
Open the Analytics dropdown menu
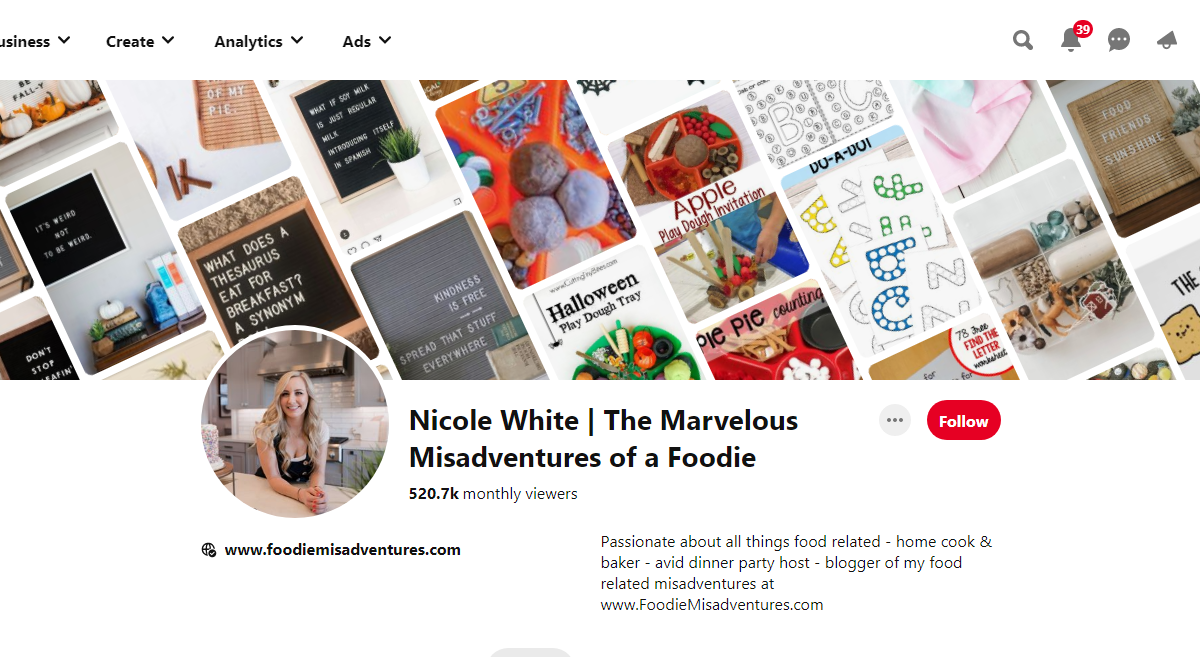point(259,41)
